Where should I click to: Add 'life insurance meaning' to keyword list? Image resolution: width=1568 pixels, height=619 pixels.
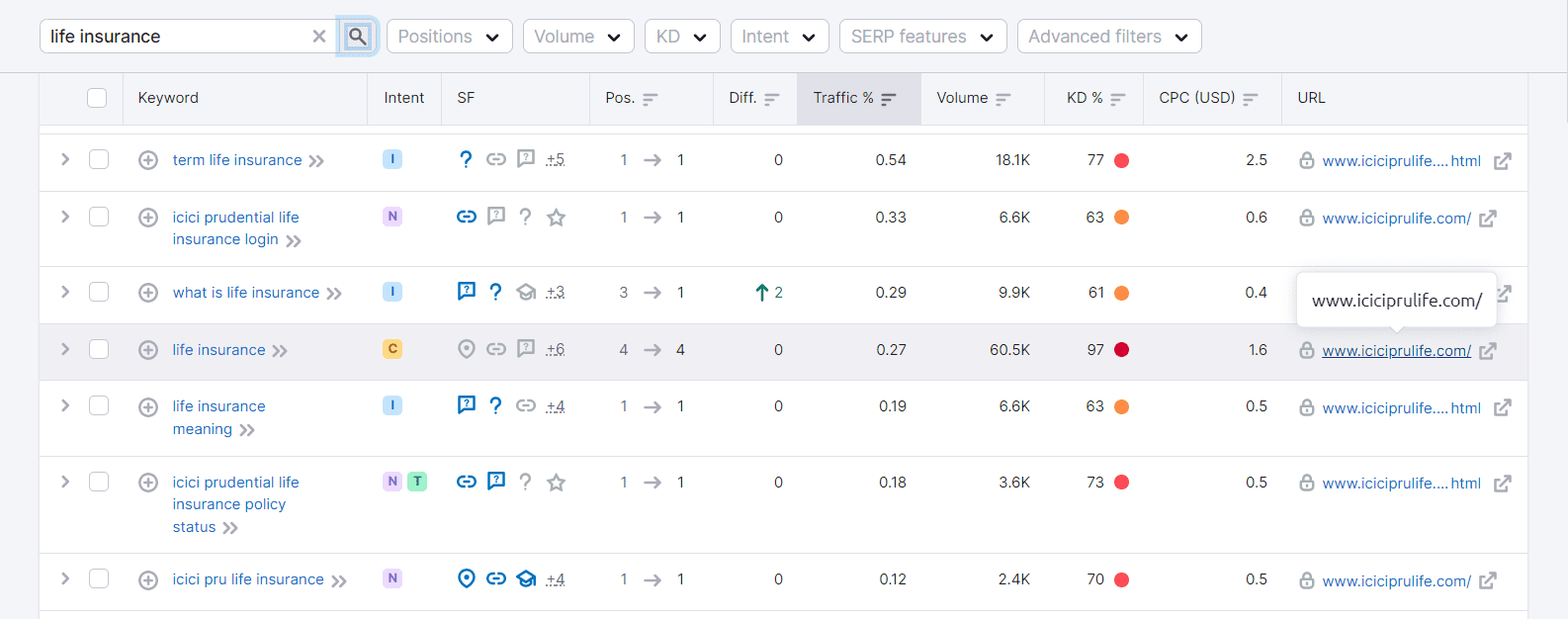pyautogui.click(x=148, y=407)
